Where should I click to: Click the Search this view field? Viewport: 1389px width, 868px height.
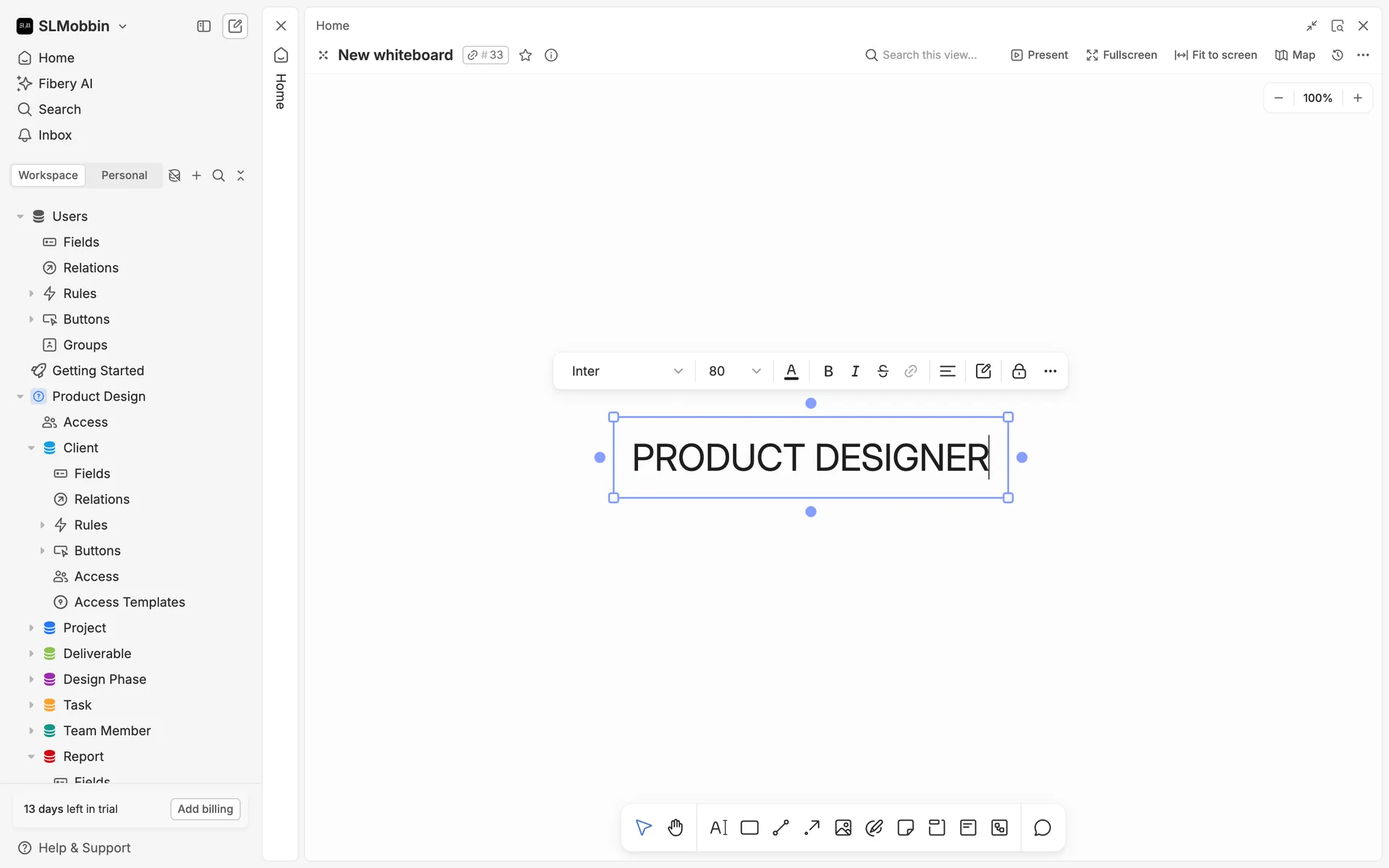pyautogui.click(x=929, y=55)
